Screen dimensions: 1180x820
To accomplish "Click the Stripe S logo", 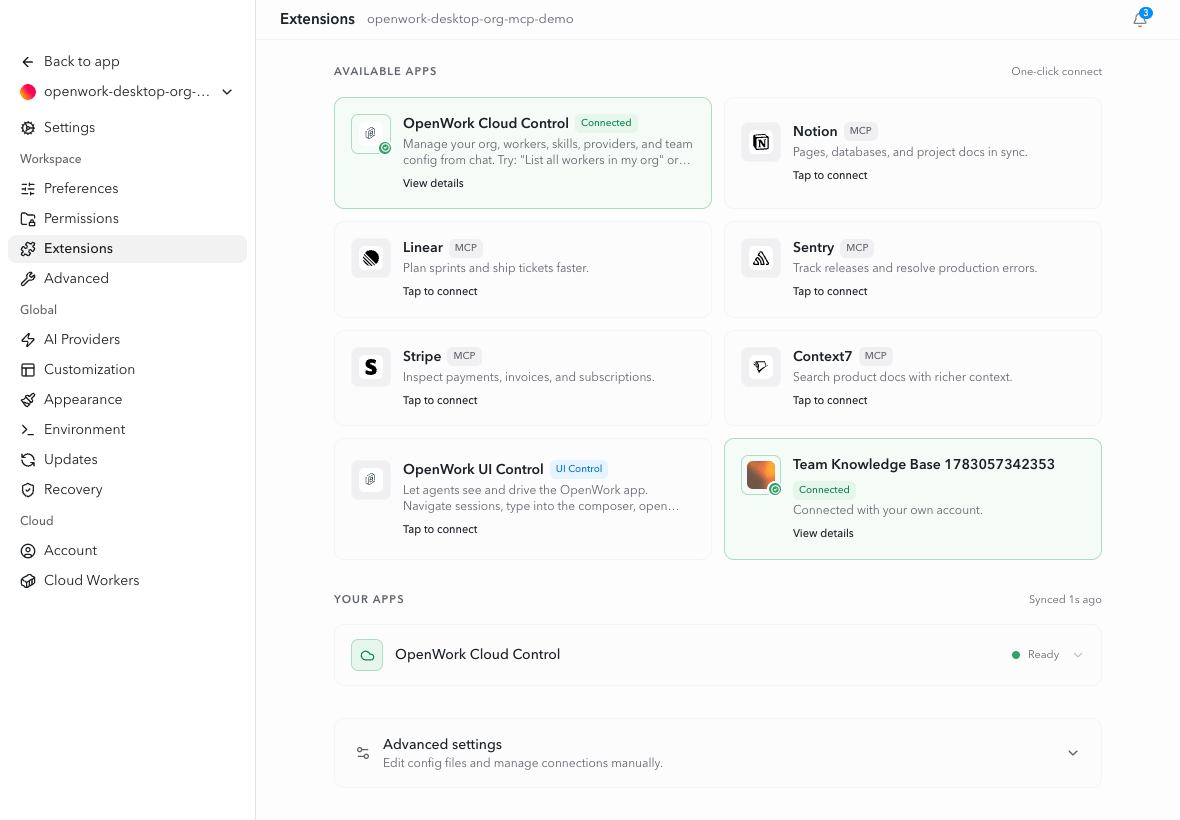I will point(371,367).
